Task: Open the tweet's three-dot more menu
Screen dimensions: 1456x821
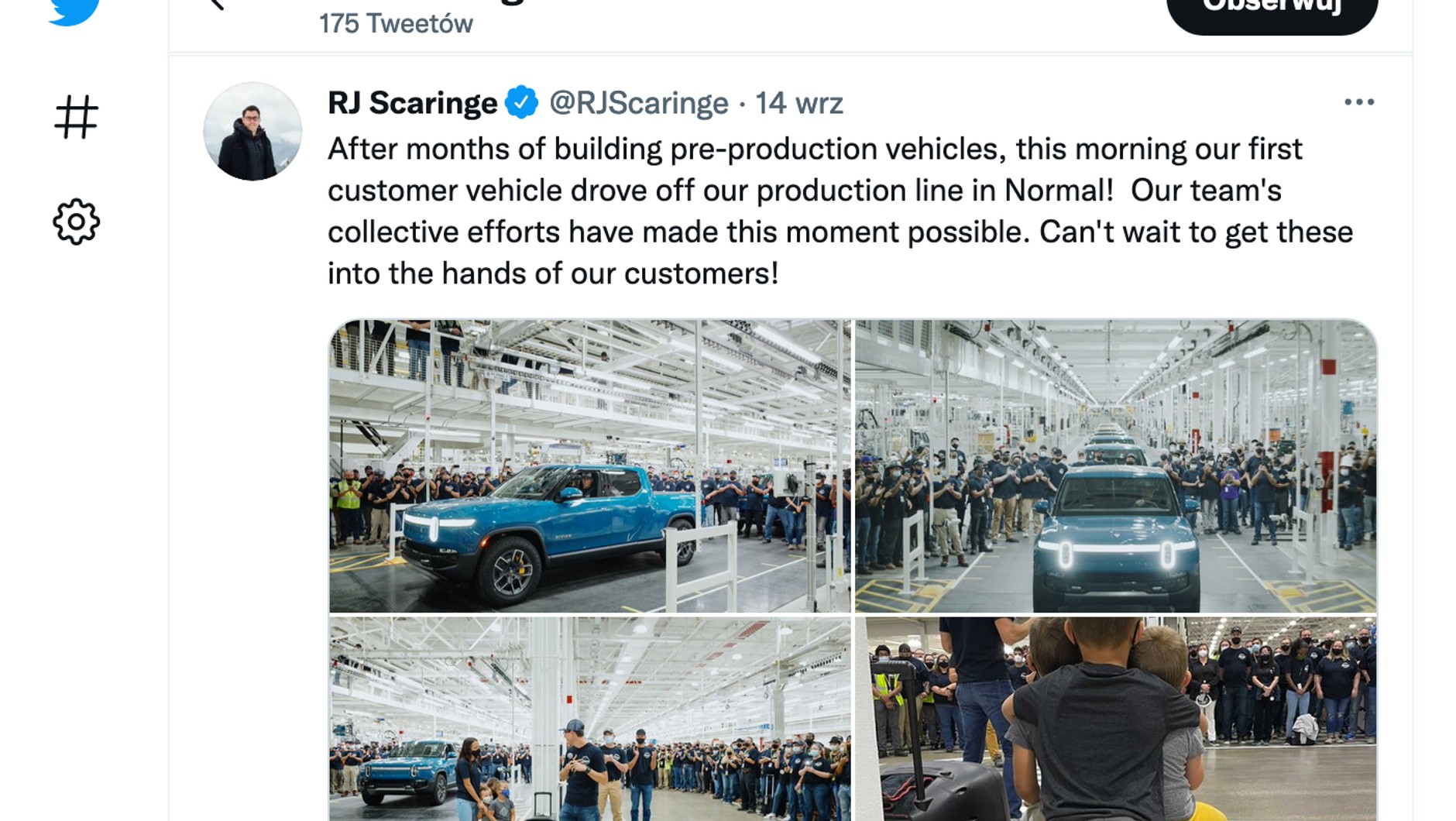Action: 1359,102
